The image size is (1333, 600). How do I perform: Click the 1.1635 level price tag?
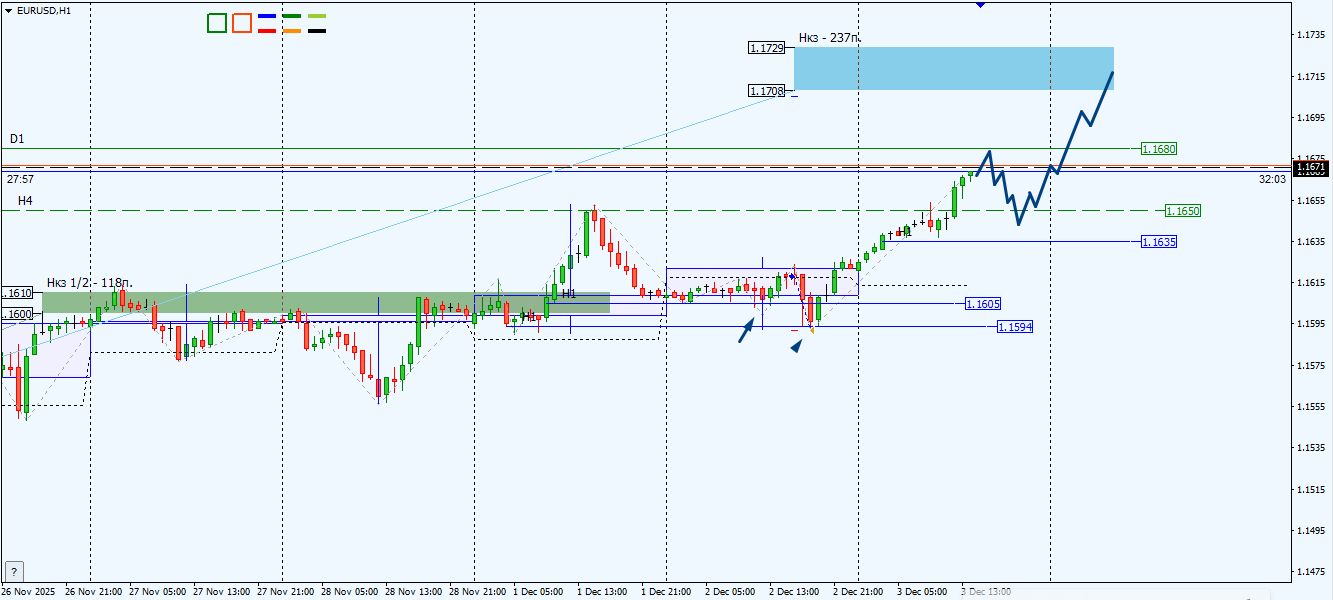pyautogui.click(x=1159, y=242)
